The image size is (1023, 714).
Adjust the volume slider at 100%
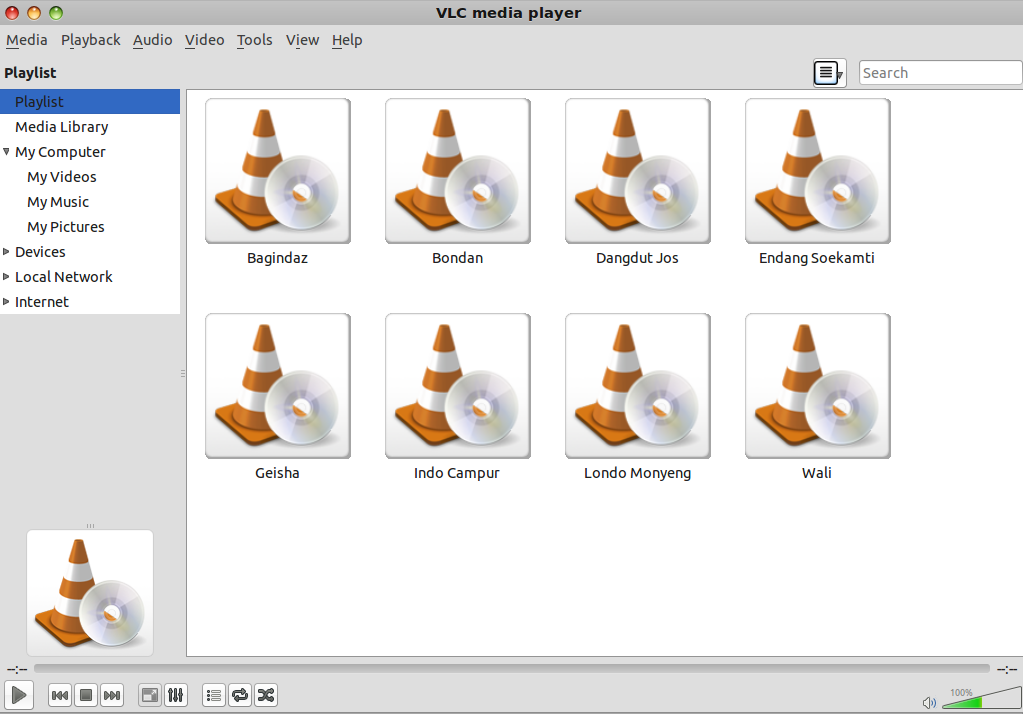982,698
